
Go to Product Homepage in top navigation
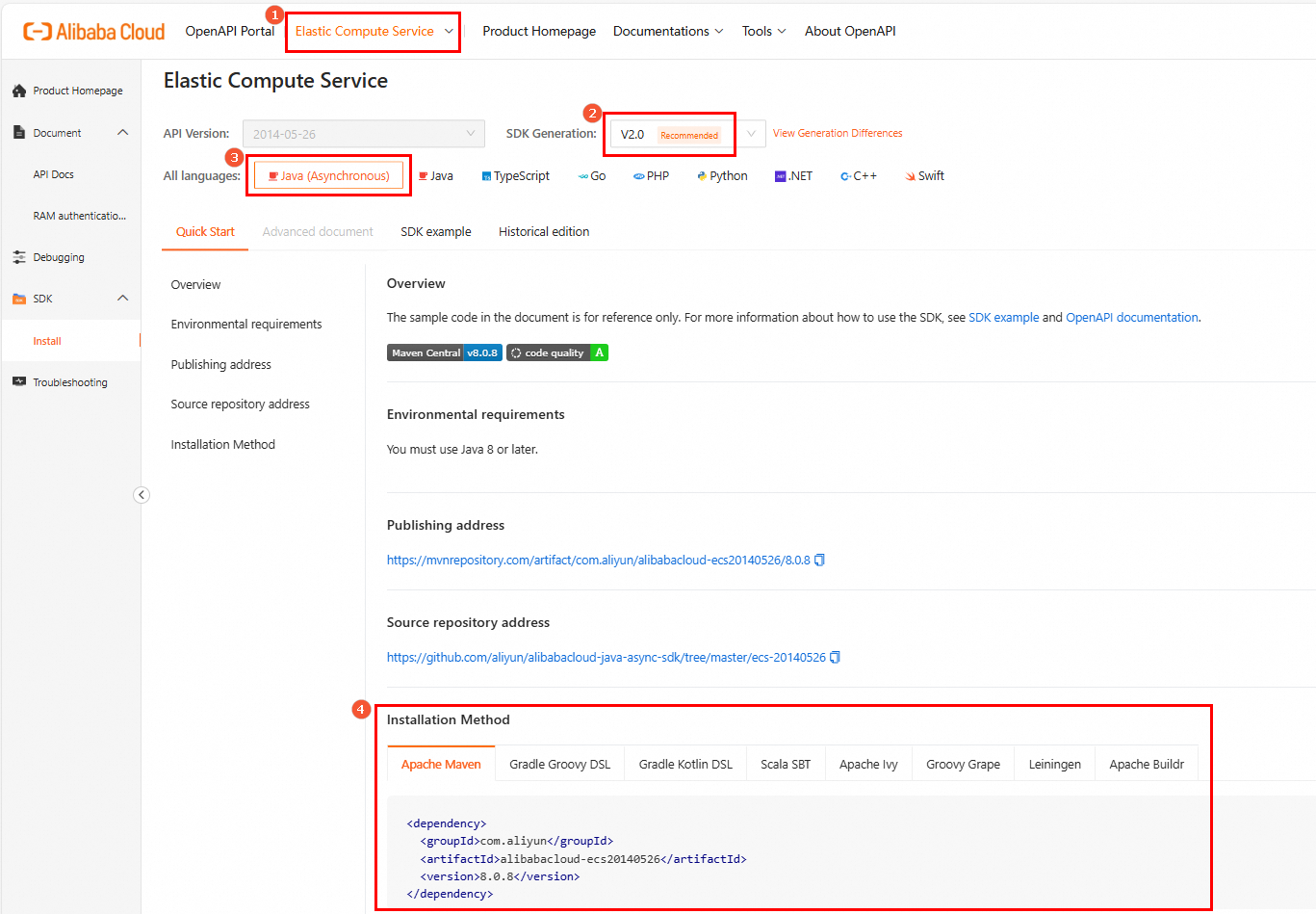coord(539,32)
